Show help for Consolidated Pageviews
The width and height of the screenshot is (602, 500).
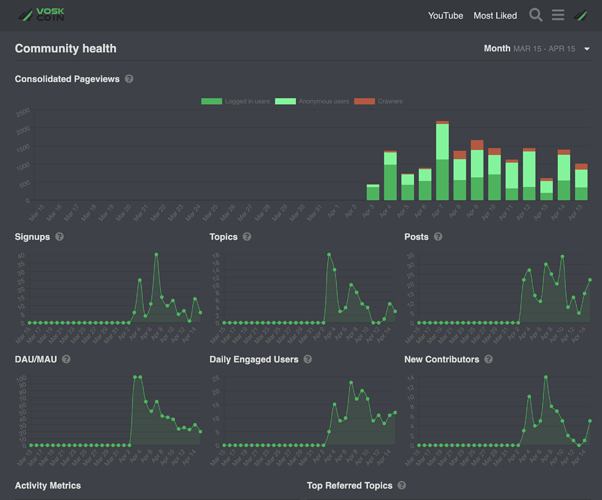click(x=129, y=79)
